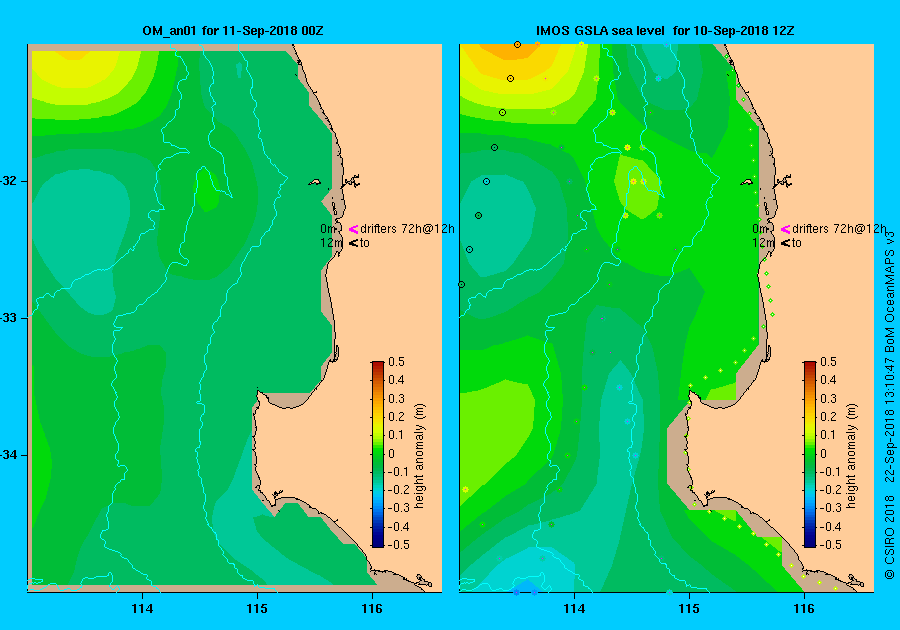This screenshot has width=900, height=630.
Task: Click the dark blue bottom of the left colorbar
Action: click(x=378, y=542)
